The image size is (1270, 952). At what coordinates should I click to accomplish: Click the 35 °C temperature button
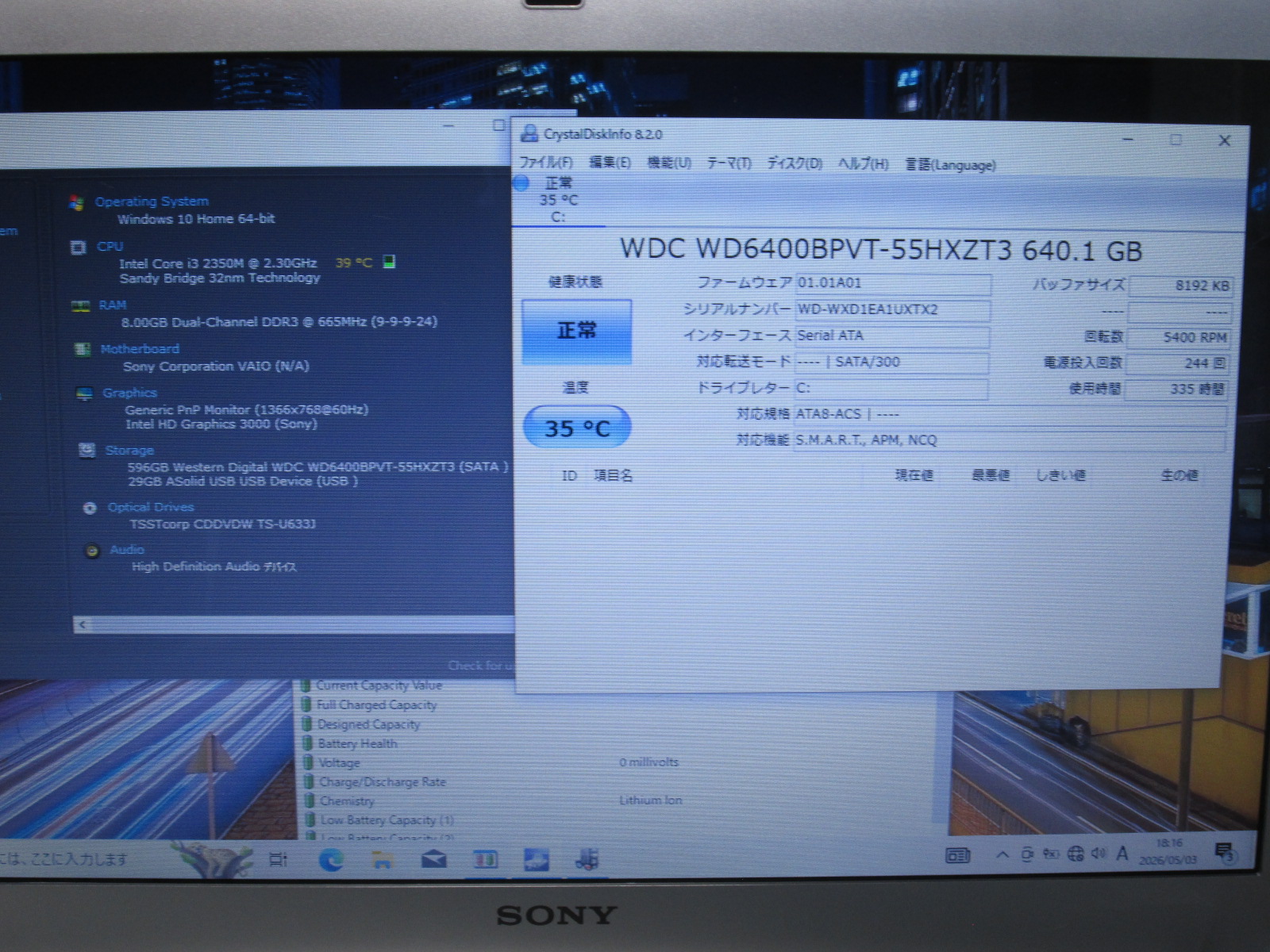(x=577, y=428)
